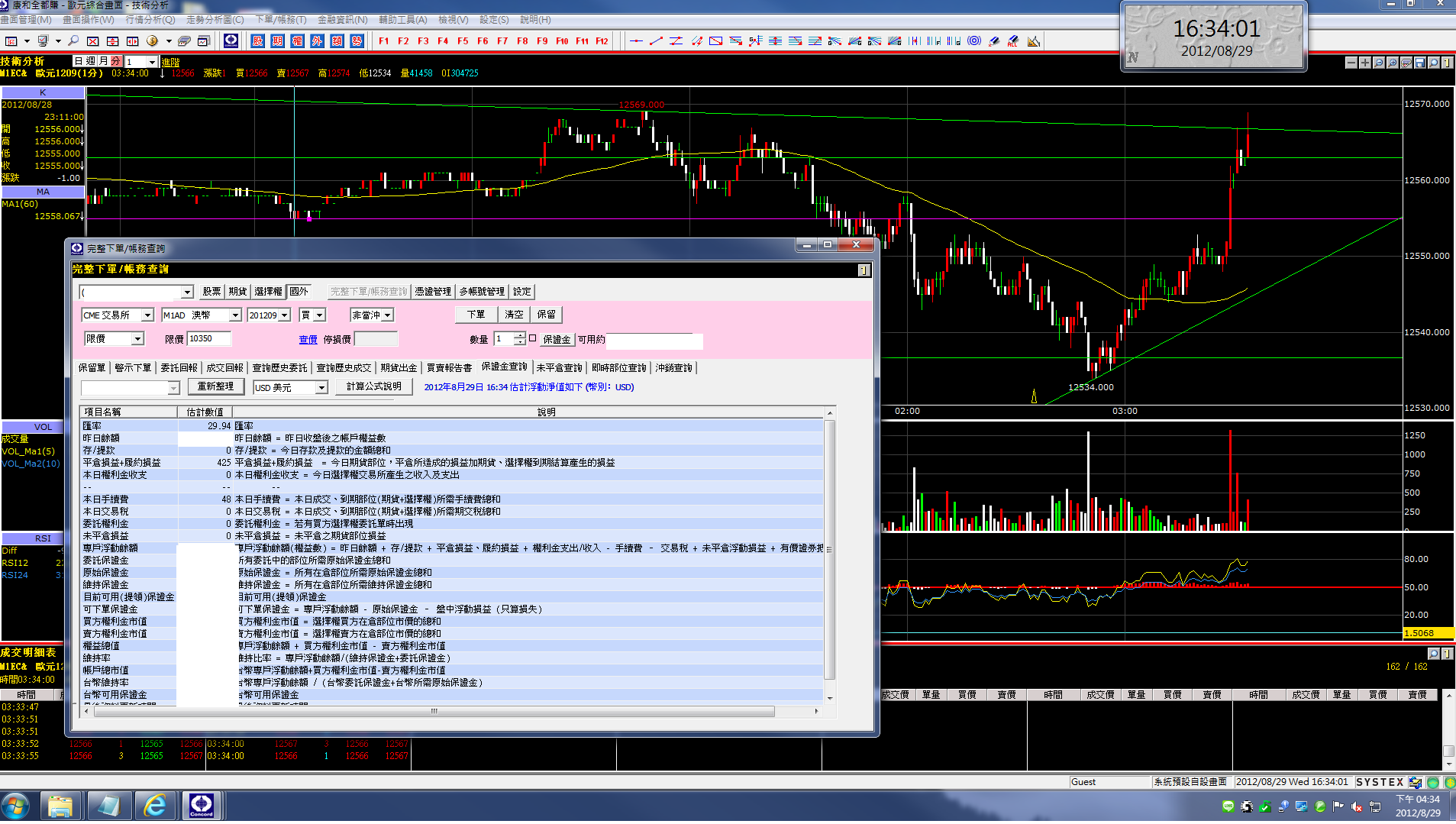
Task: Click the chart plus enlarge icon
Action: (x=1365, y=63)
